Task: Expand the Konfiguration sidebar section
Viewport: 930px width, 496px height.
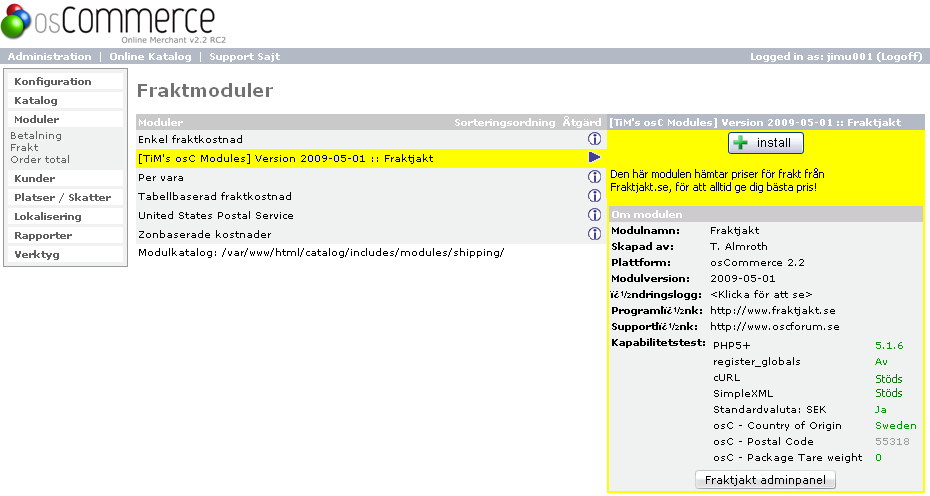Action: [65, 81]
